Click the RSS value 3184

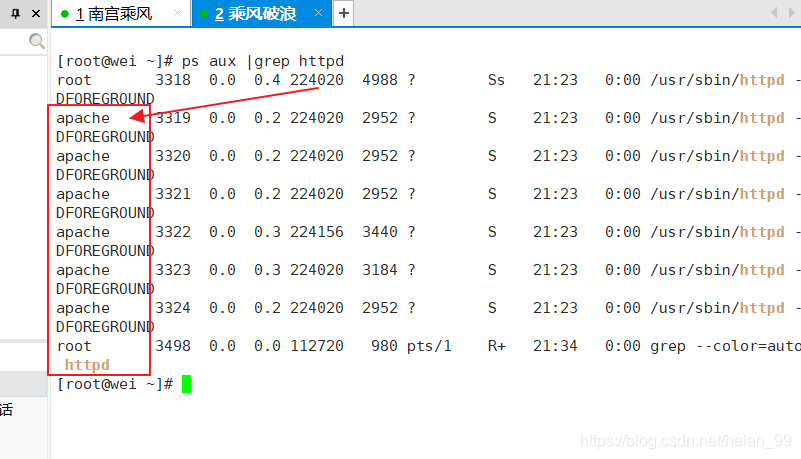point(380,270)
